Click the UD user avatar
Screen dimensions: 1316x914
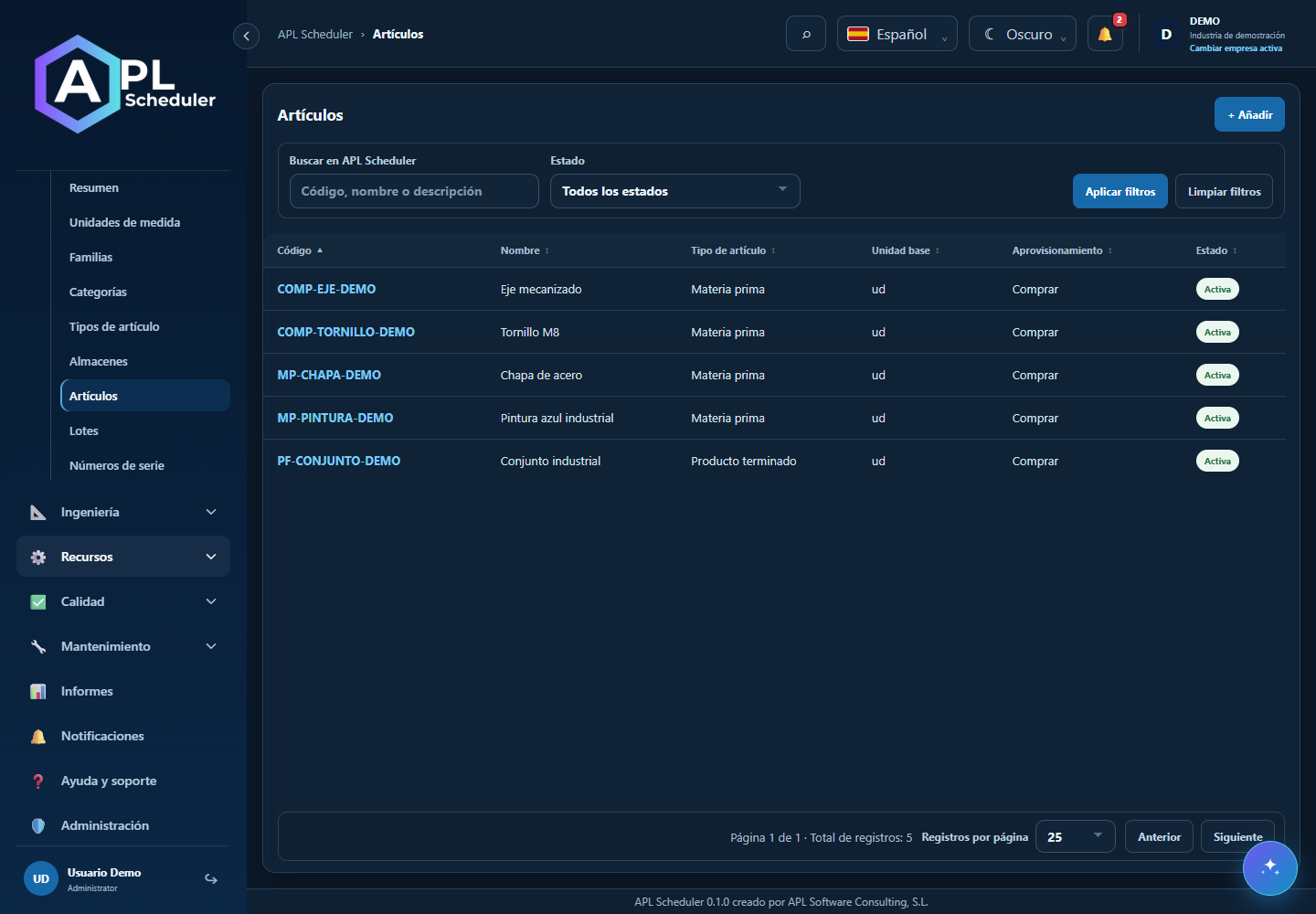click(x=41, y=879)
